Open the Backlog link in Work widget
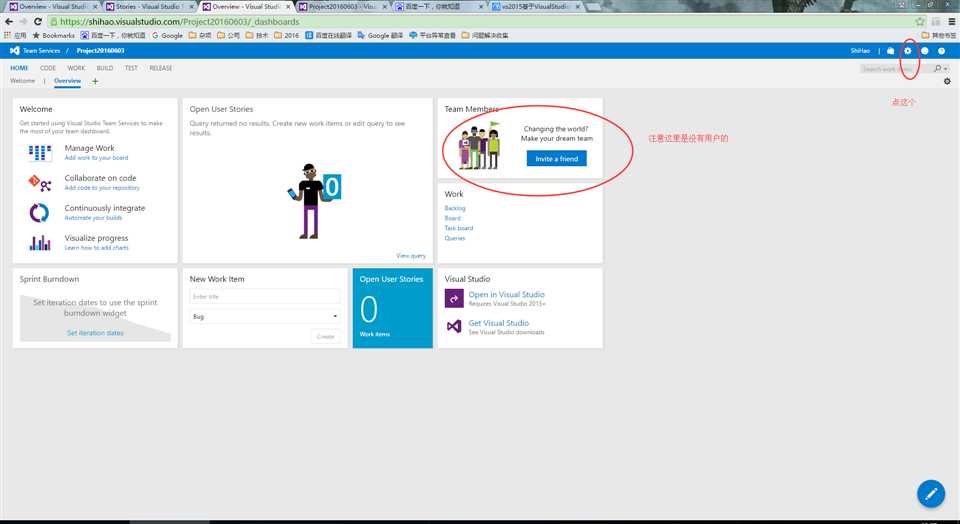 pos(455,208)
